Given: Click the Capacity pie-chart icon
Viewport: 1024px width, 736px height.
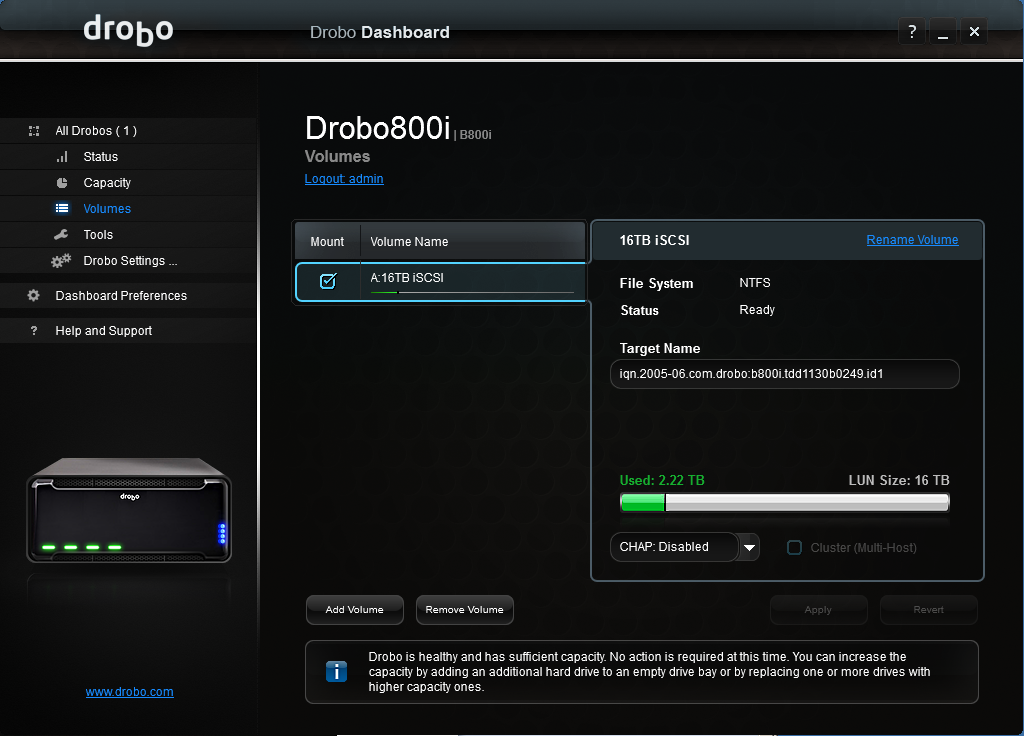Looking at the screenshot, I should click(x=62, y=183).
